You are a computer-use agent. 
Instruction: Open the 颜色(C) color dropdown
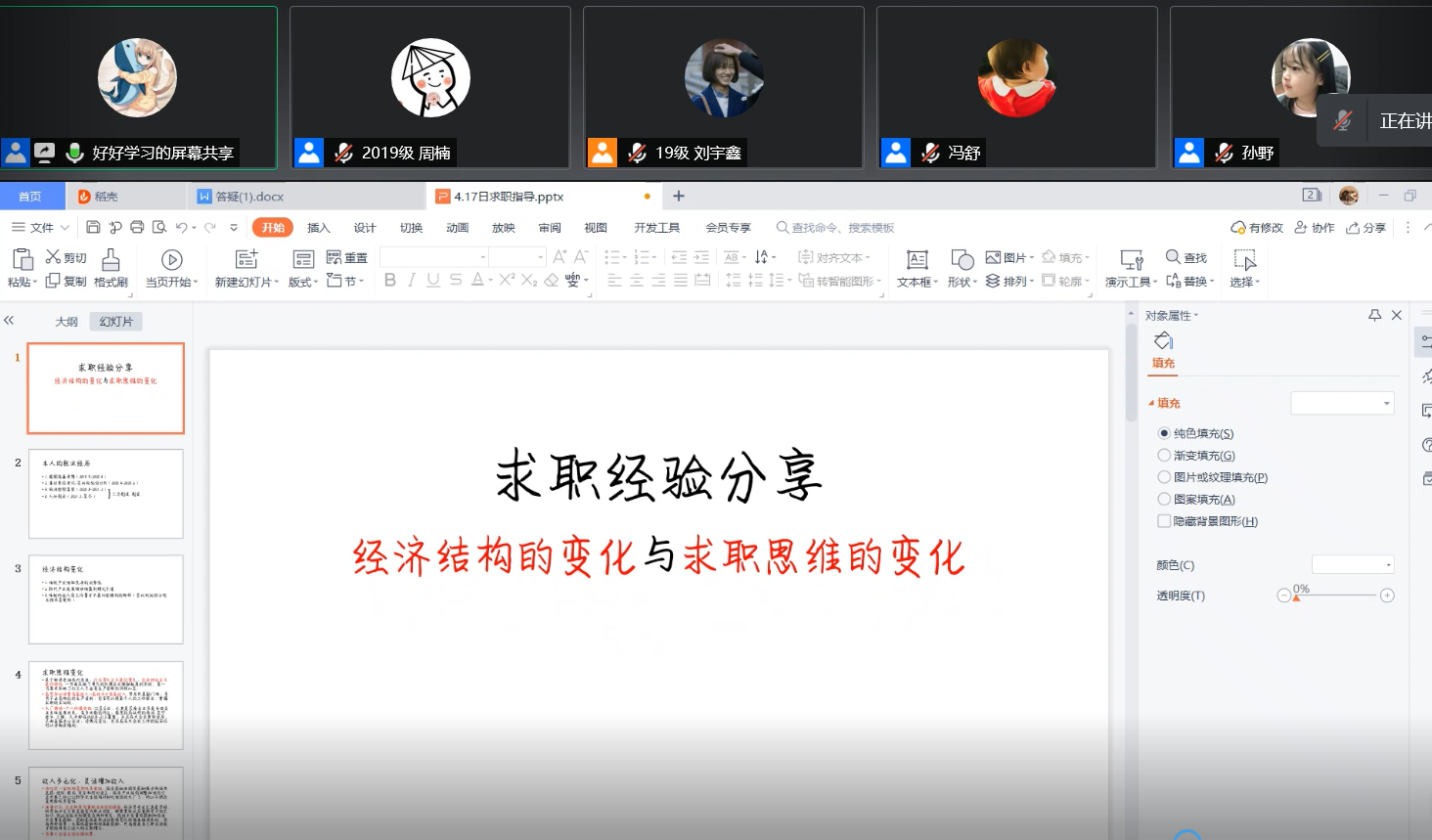pos(1352,565)
